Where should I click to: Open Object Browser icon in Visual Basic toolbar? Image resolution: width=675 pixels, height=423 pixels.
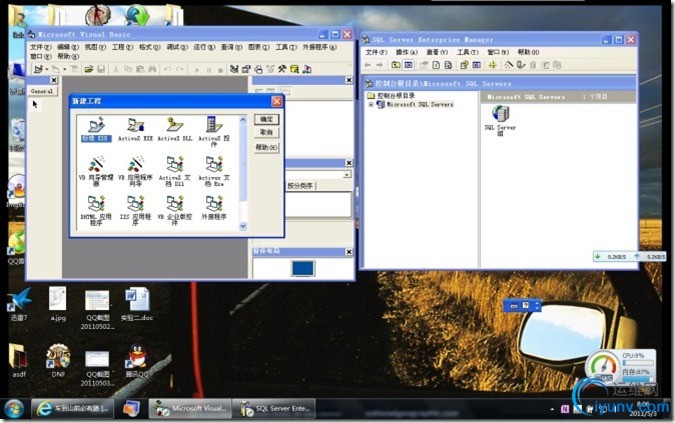tap(270, 69)
